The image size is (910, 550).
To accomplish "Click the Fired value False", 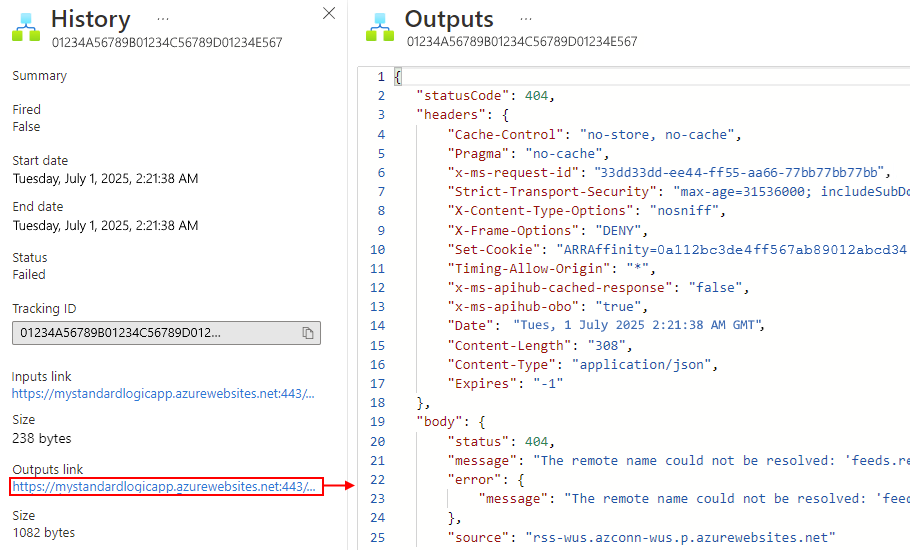I will pos(26,126).
